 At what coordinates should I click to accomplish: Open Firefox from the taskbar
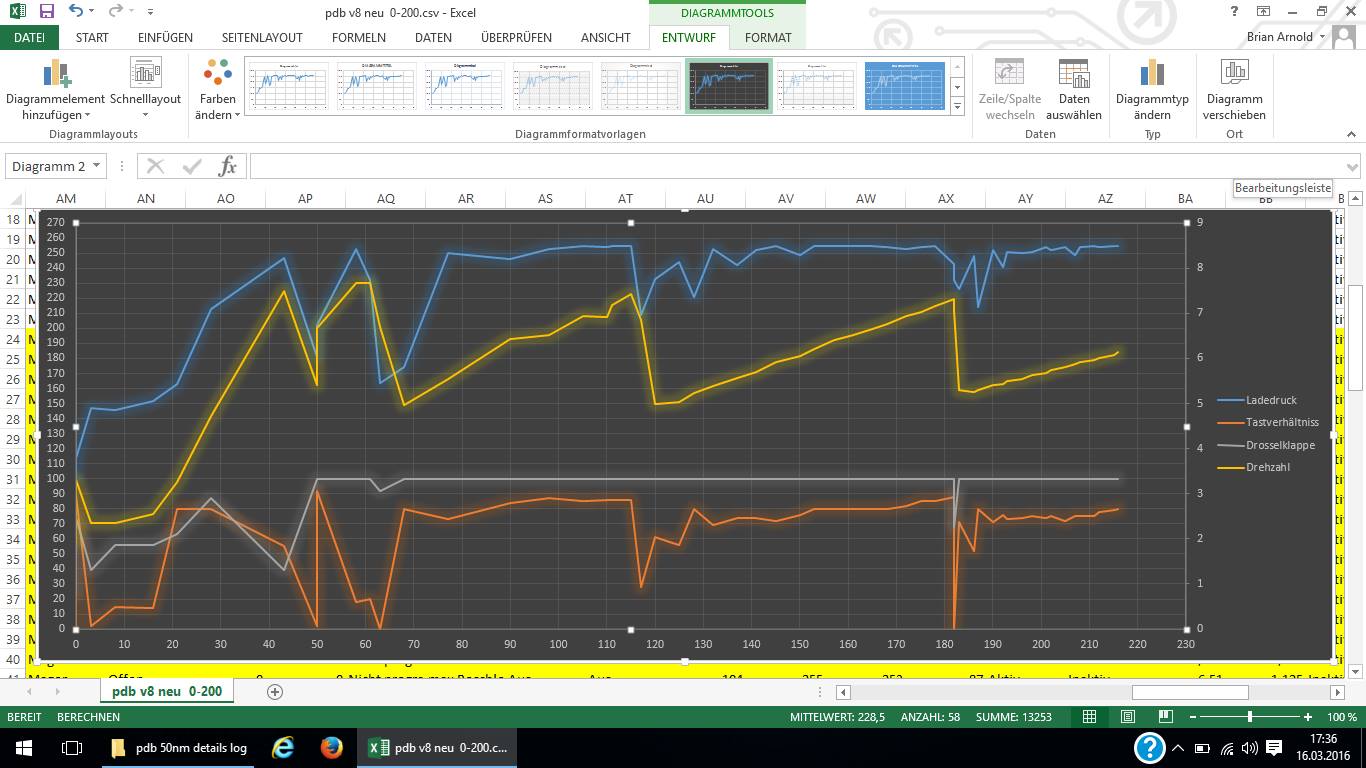tap(331, 748)
